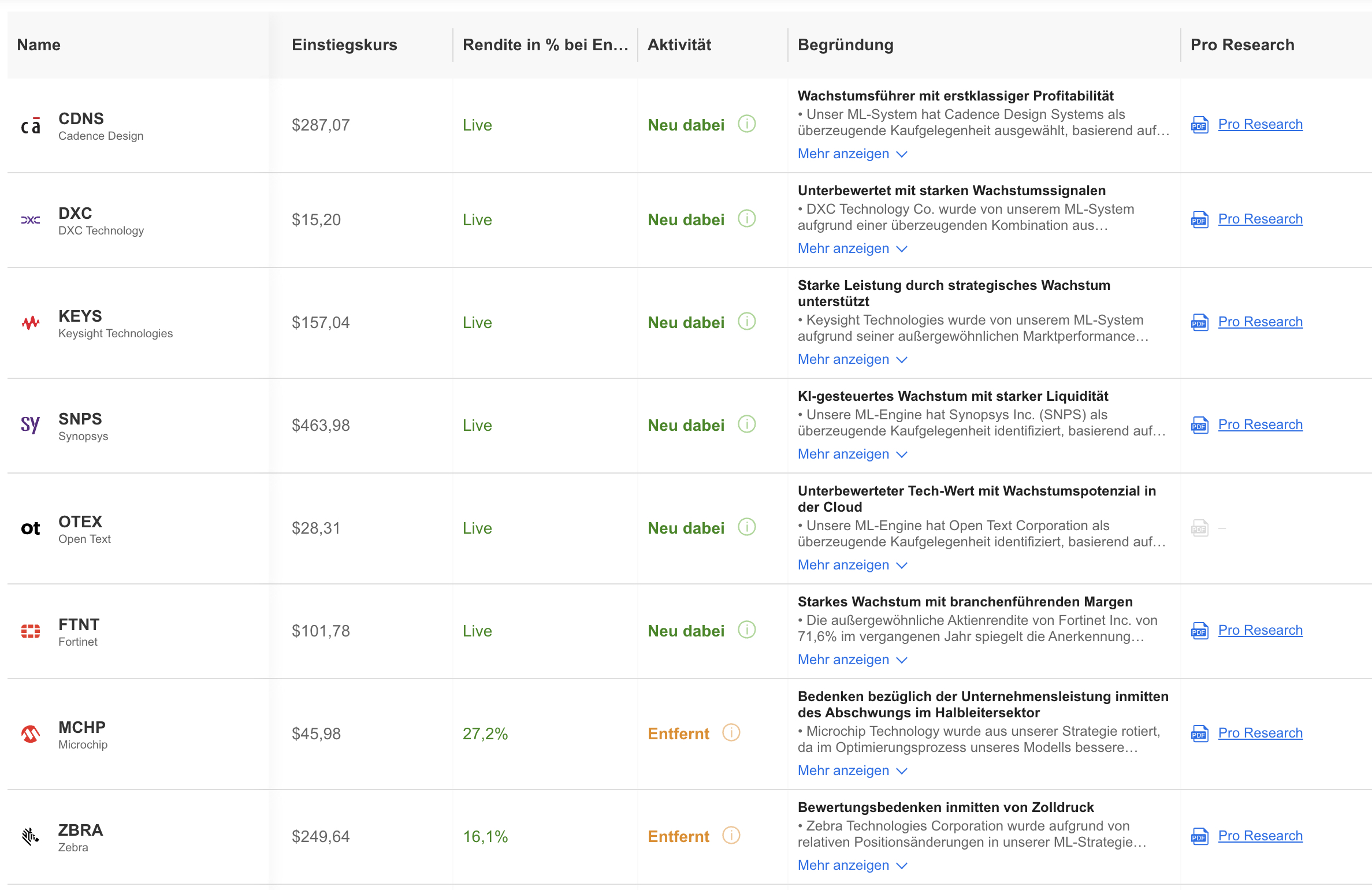The width and height of the screenshot is (1372, 890).
Task: Sort by the Aktivität column header
Action: coord(679,45)
